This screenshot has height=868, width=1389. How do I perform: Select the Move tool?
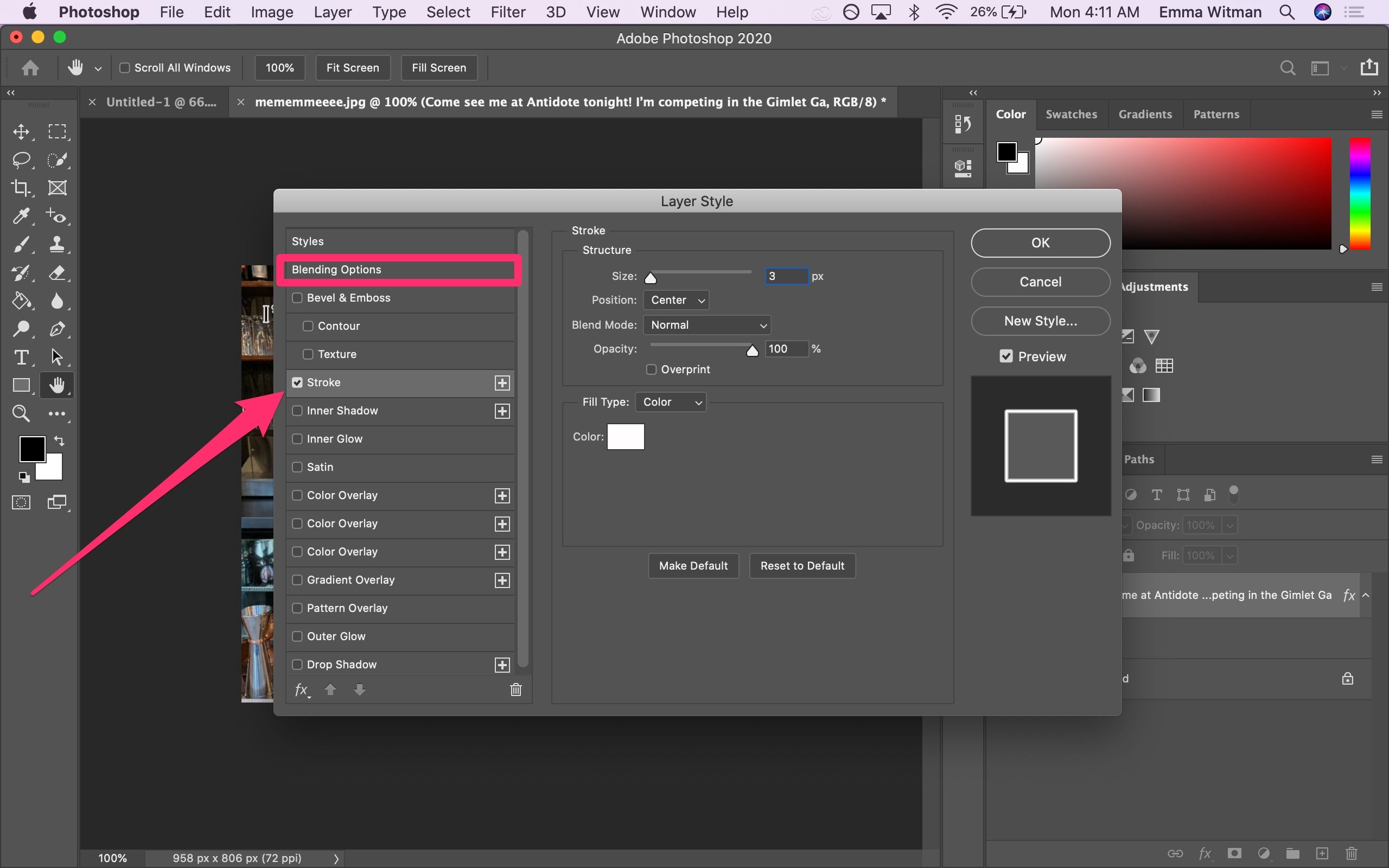coord(21,132)
